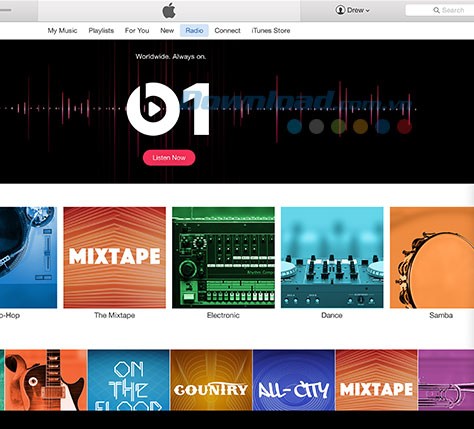Click the Apple logo in the top bar
This screenshot has width=474, height=429.
click(x=169, y=10)
